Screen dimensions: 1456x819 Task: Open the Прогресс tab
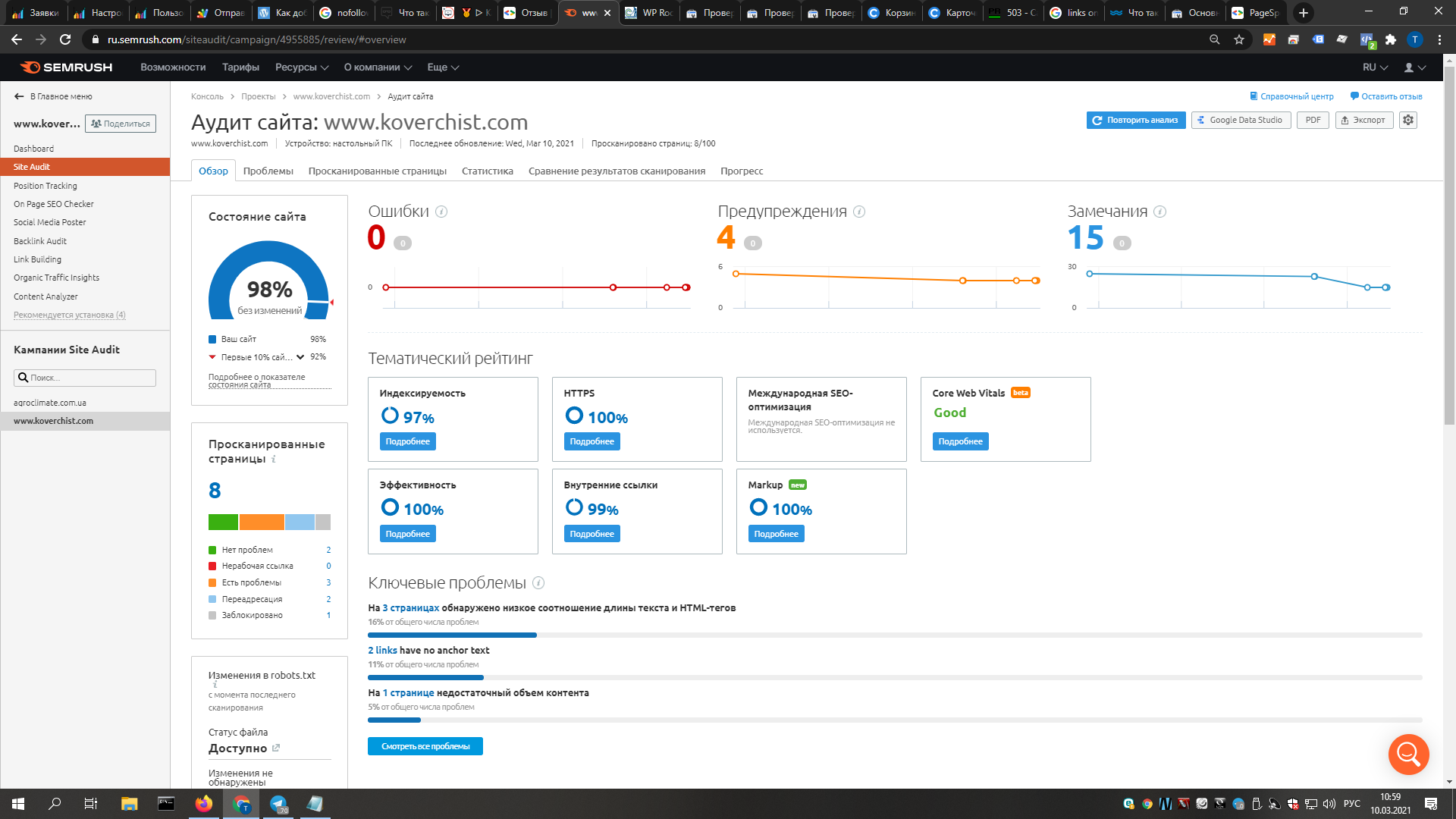[x=742, y=171]
